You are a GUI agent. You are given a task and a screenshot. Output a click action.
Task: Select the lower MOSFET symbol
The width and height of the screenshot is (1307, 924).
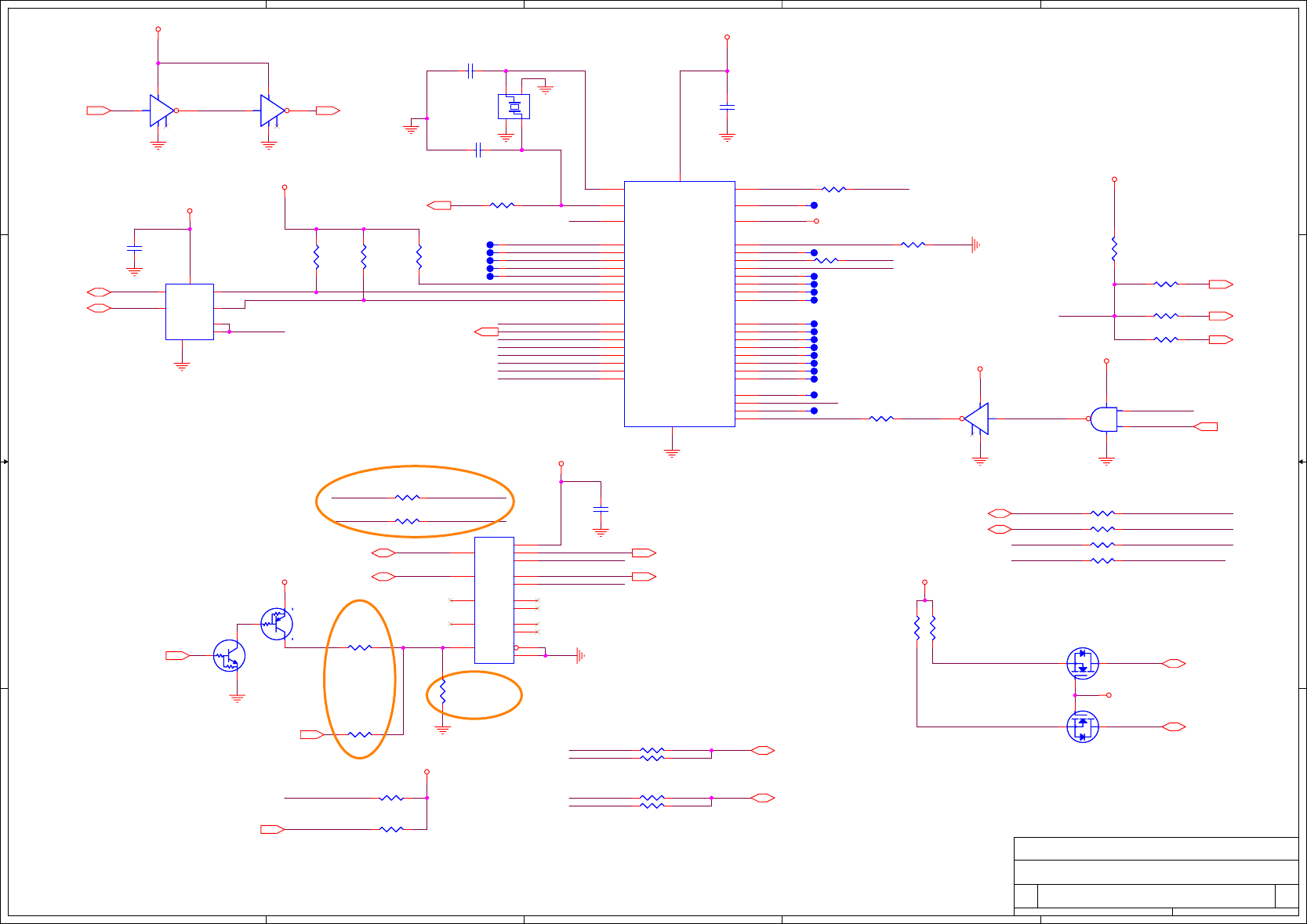pos(1083,727)
